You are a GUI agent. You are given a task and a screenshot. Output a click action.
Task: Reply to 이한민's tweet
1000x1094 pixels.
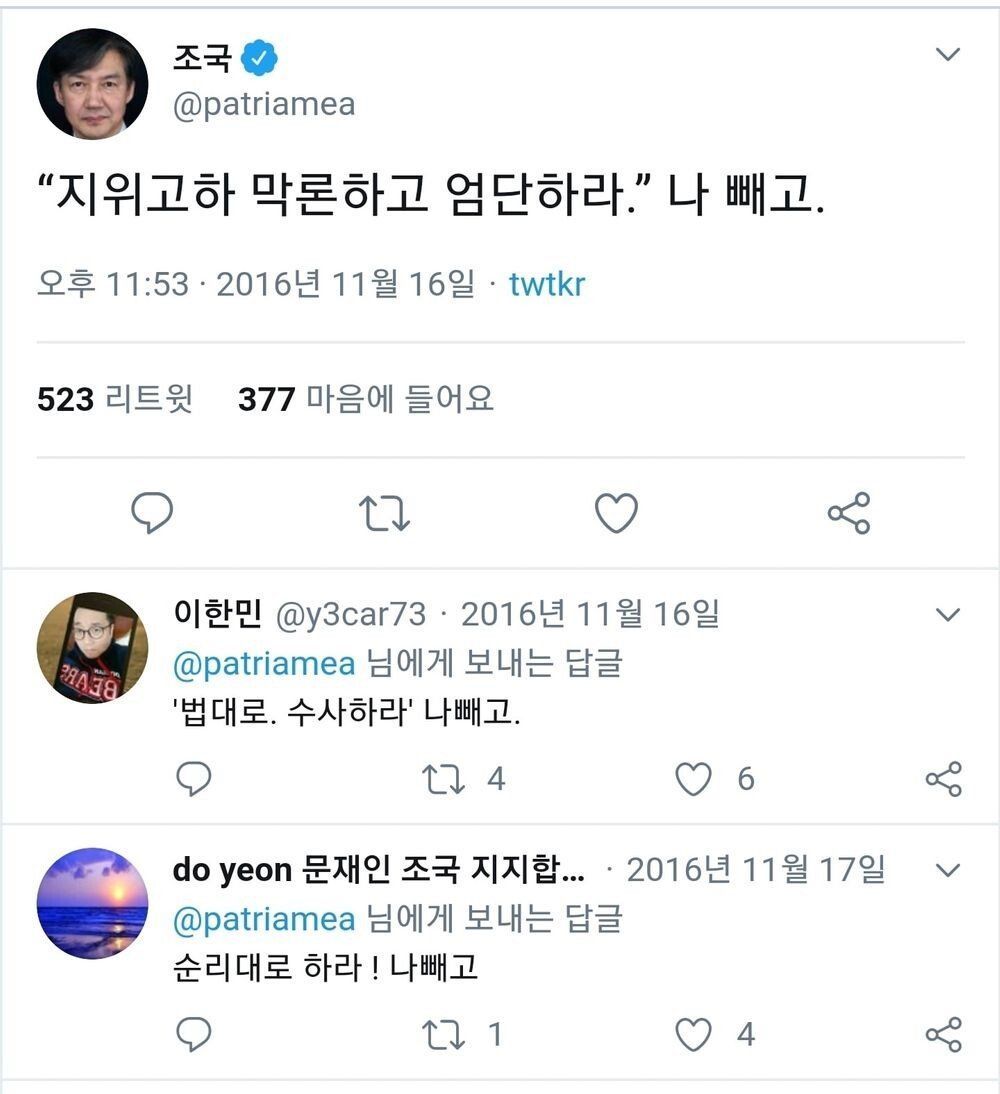(193, 779)
